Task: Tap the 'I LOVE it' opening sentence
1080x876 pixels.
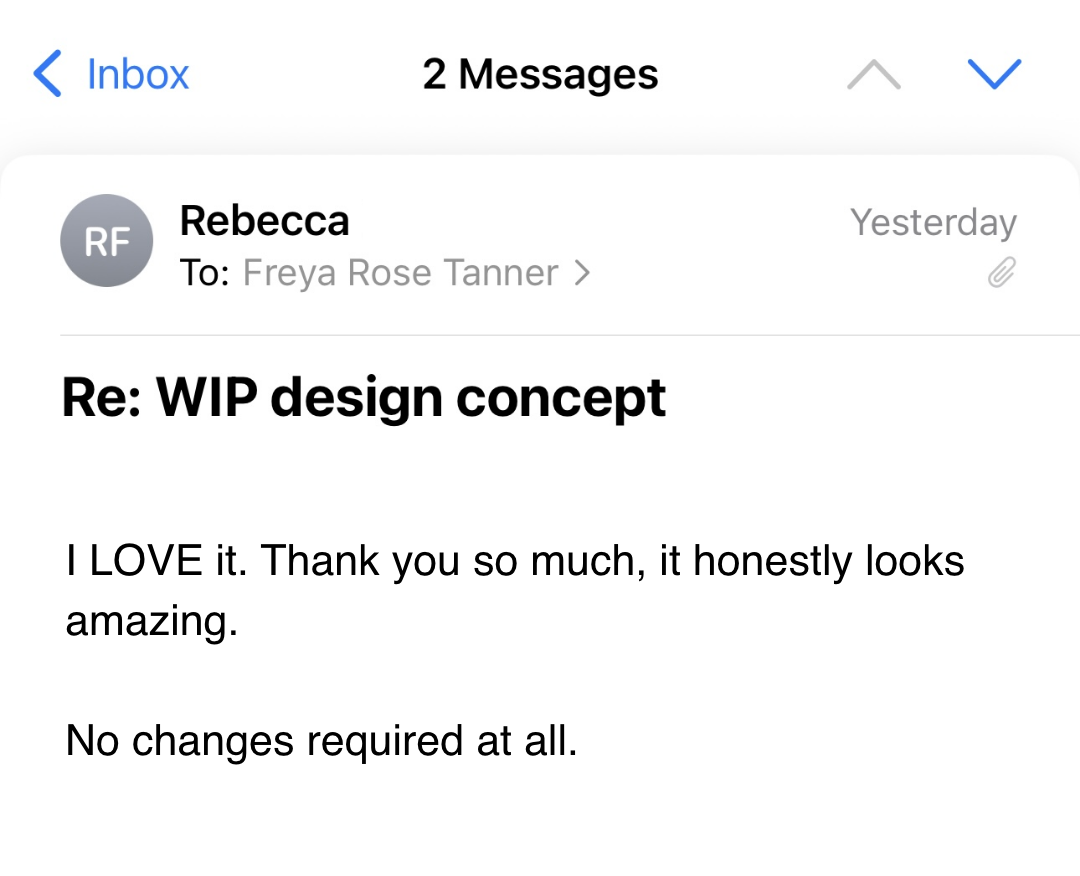Action: (x=158, y=561)
